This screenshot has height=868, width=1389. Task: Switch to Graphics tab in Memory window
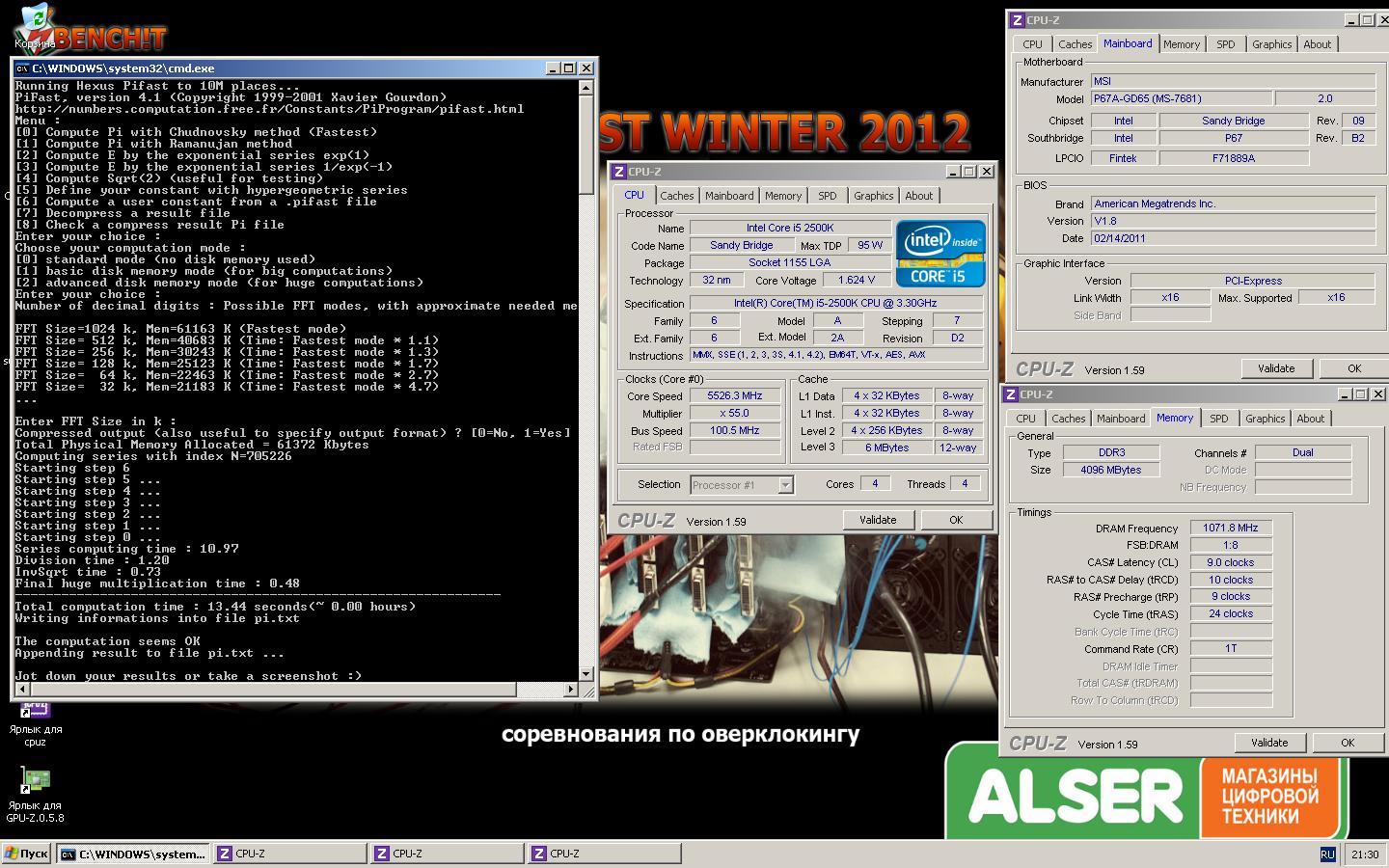tap(1266, 419)
